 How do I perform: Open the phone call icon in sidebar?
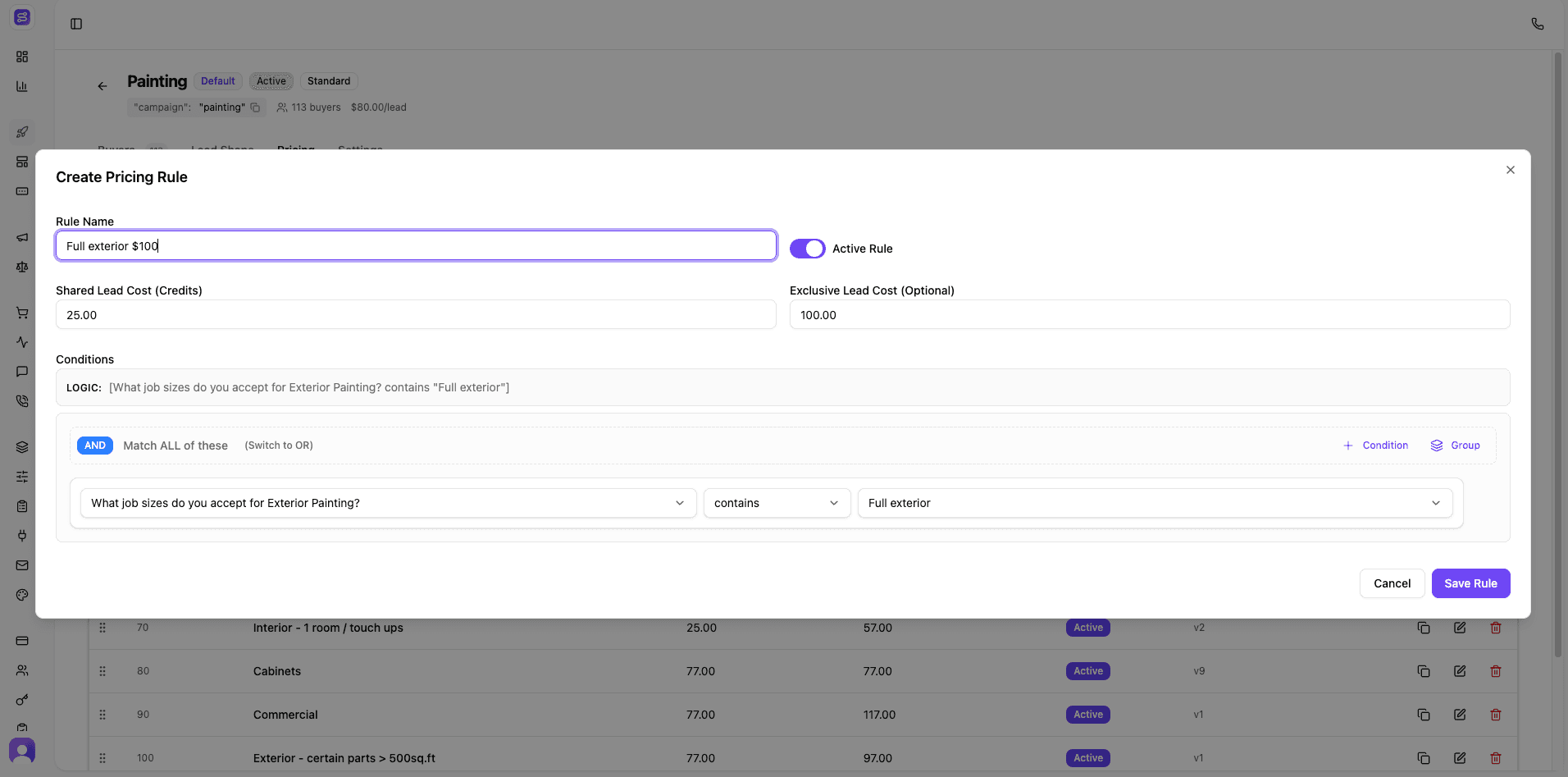(22, 401)
